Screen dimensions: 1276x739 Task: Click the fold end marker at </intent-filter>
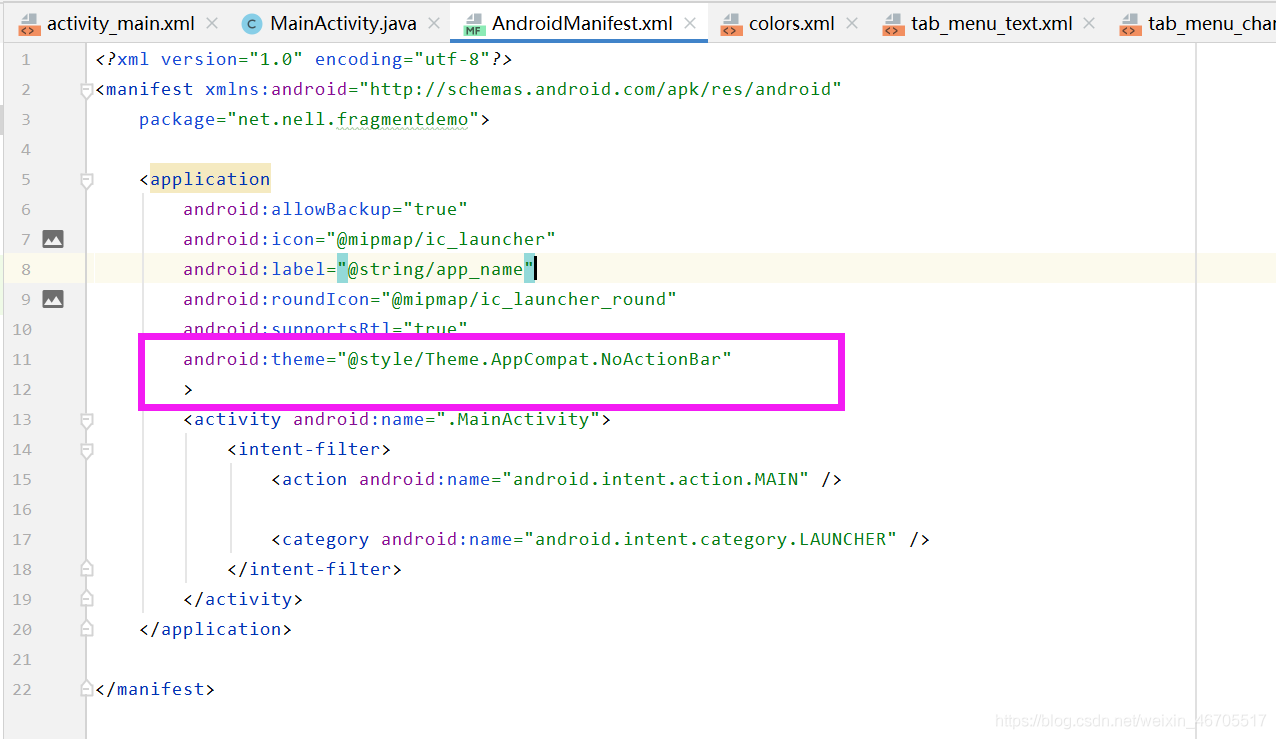tap(87, 569)
